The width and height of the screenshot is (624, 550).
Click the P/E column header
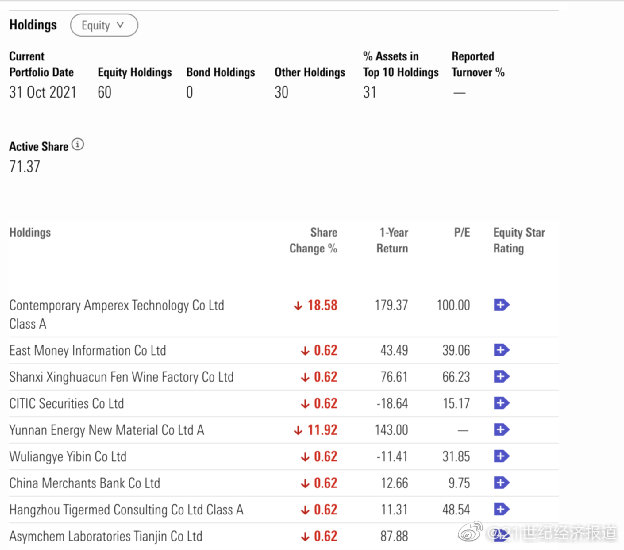point(462,232)
